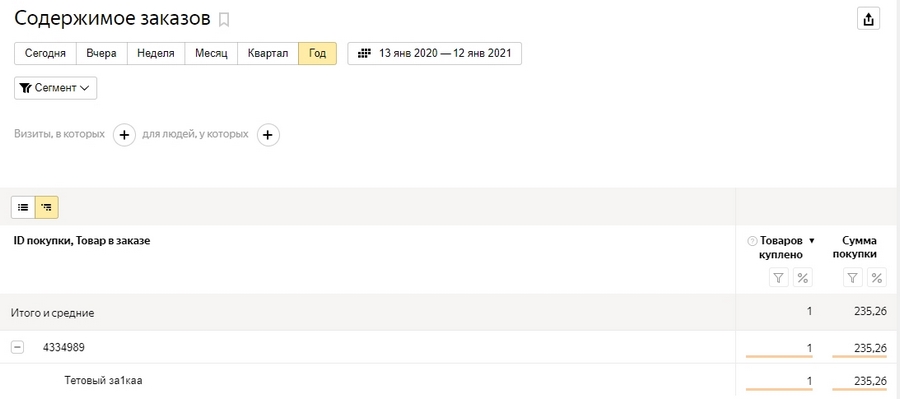
Task: Toggle percent display for Сумма покупки
Action: pos(876,278)
